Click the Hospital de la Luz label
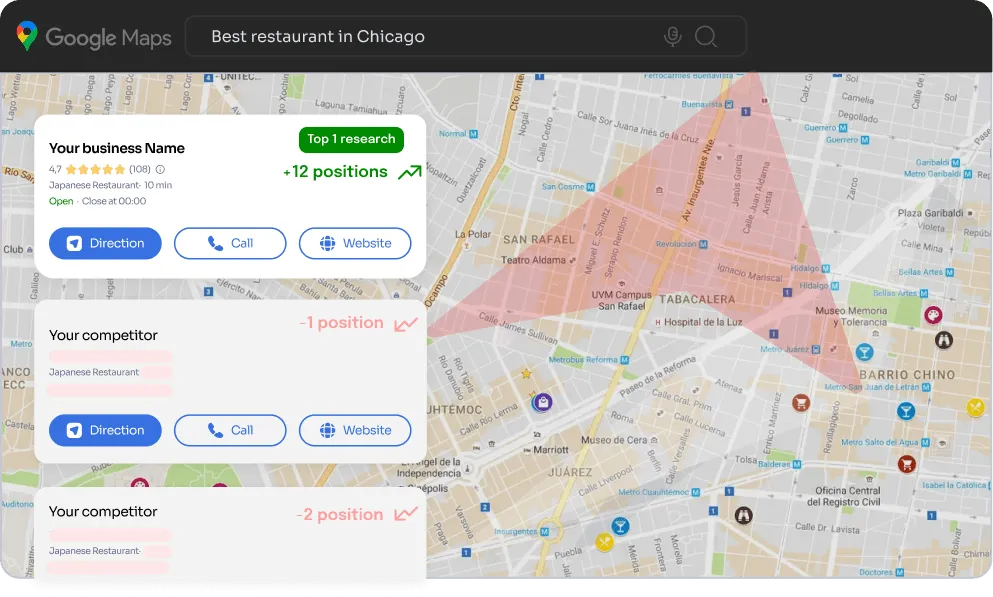 tap(703, 322)
